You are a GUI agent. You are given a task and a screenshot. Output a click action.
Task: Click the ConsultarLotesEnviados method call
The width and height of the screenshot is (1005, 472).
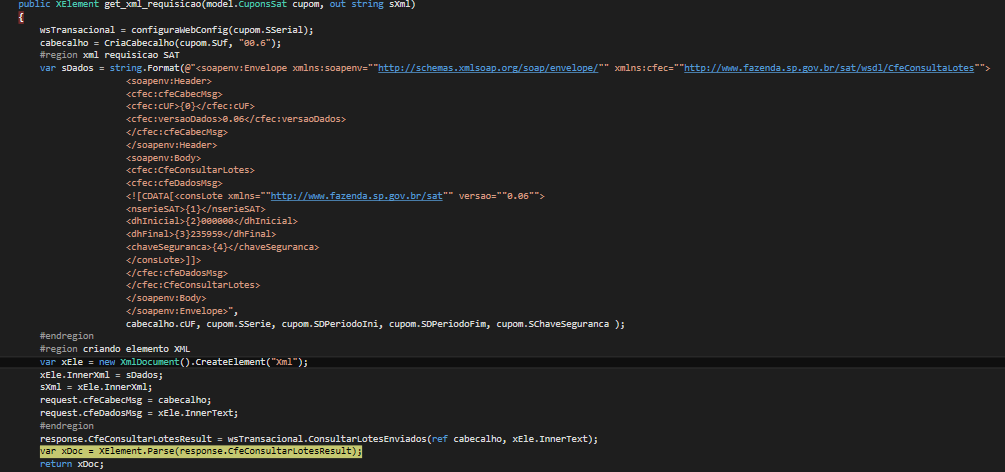368,439
